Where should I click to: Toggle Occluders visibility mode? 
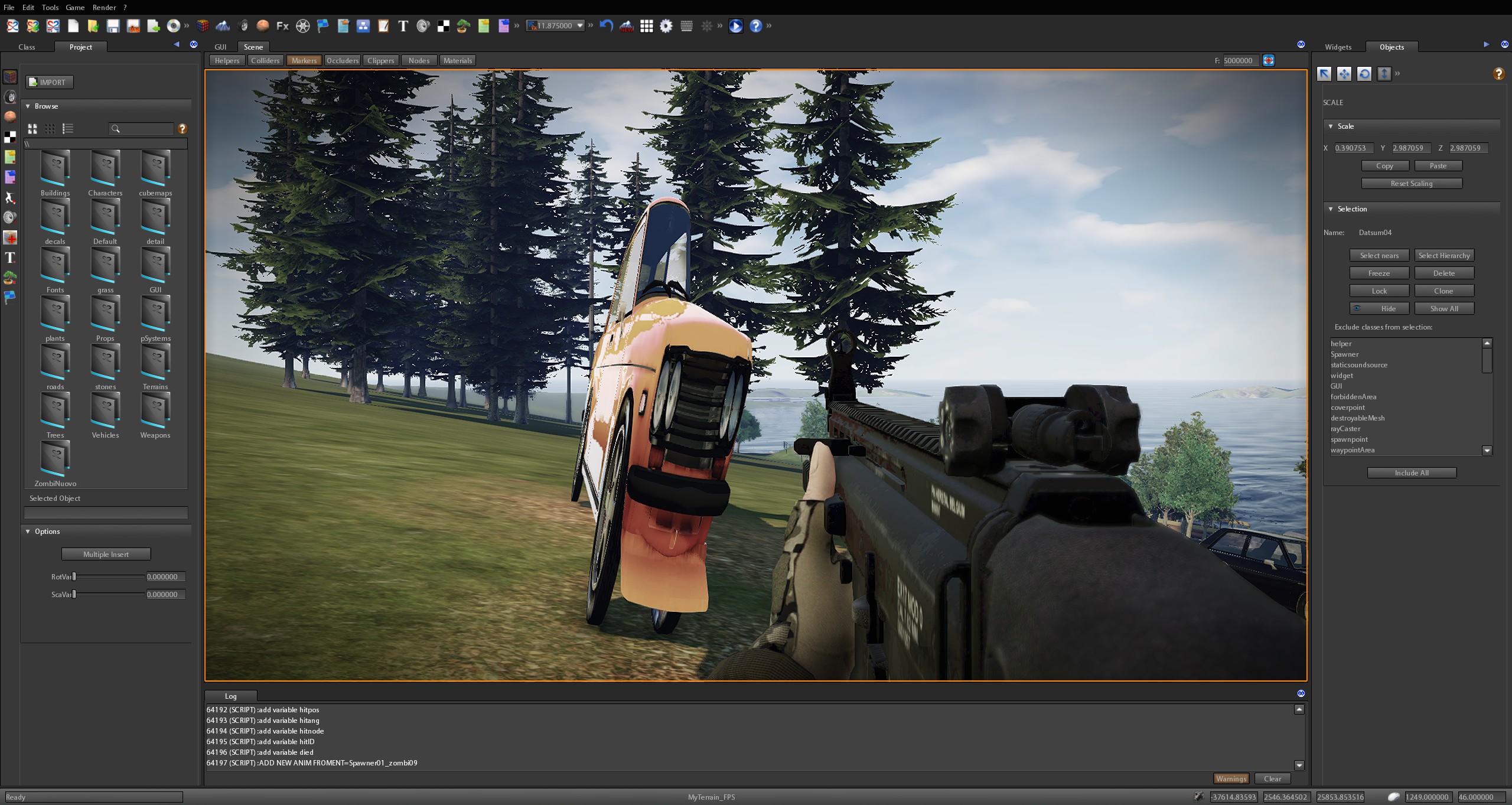click(x=343, y=60)
